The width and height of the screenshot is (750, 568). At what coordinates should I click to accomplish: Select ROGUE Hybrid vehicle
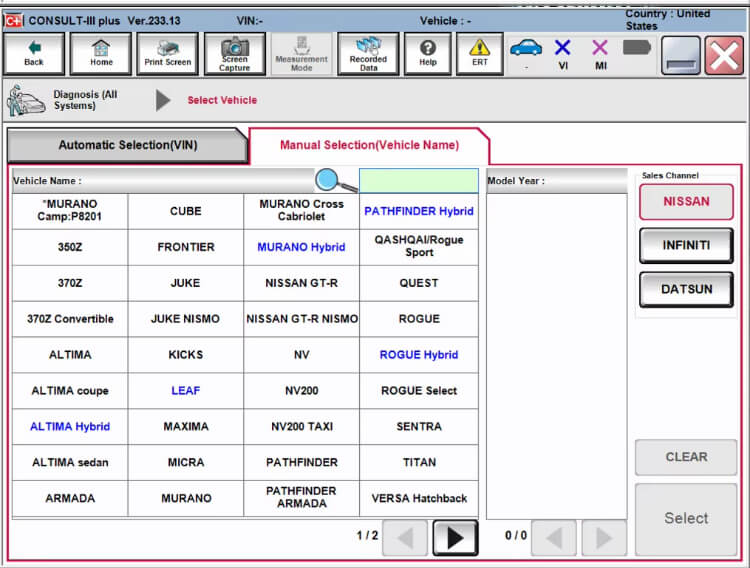(x=419, y=355)
